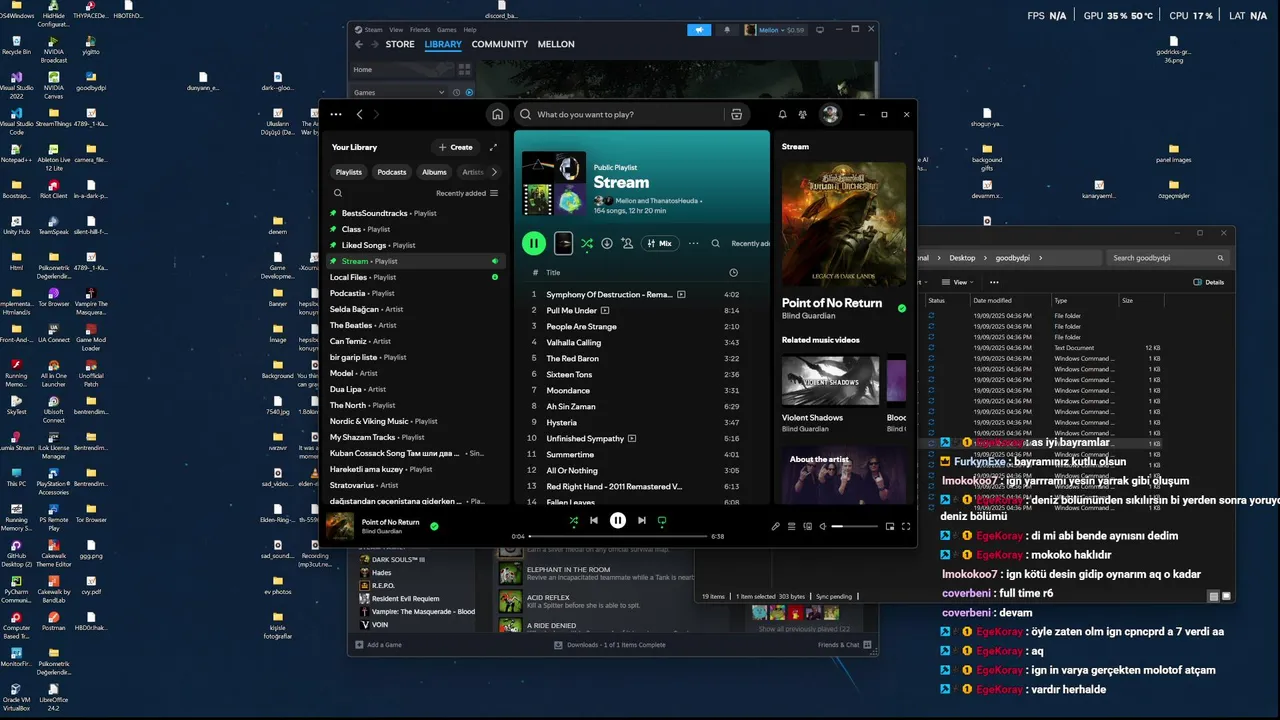Expand Your Library to full view
The height and width of the screenshot is (720, 1280).
click(493, 147)
